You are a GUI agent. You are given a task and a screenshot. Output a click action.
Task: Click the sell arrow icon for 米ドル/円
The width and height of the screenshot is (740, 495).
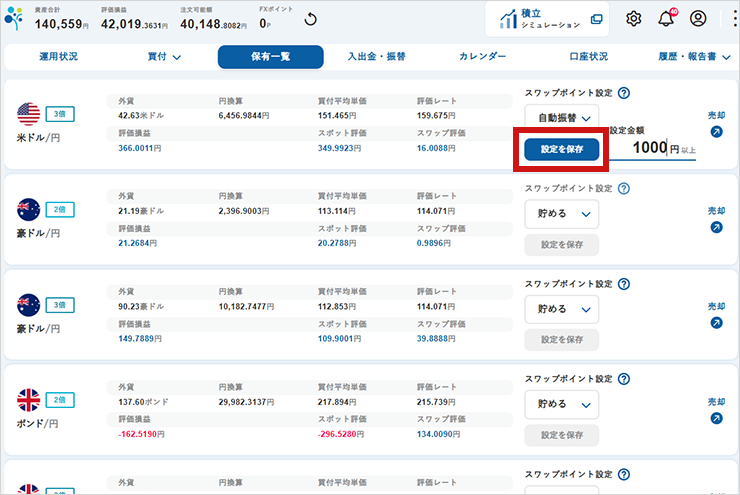716,132
